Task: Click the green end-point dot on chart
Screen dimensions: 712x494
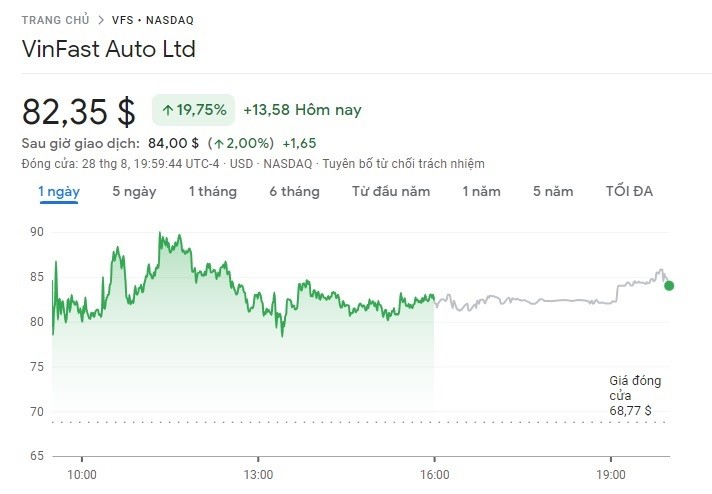Action: 669,285
